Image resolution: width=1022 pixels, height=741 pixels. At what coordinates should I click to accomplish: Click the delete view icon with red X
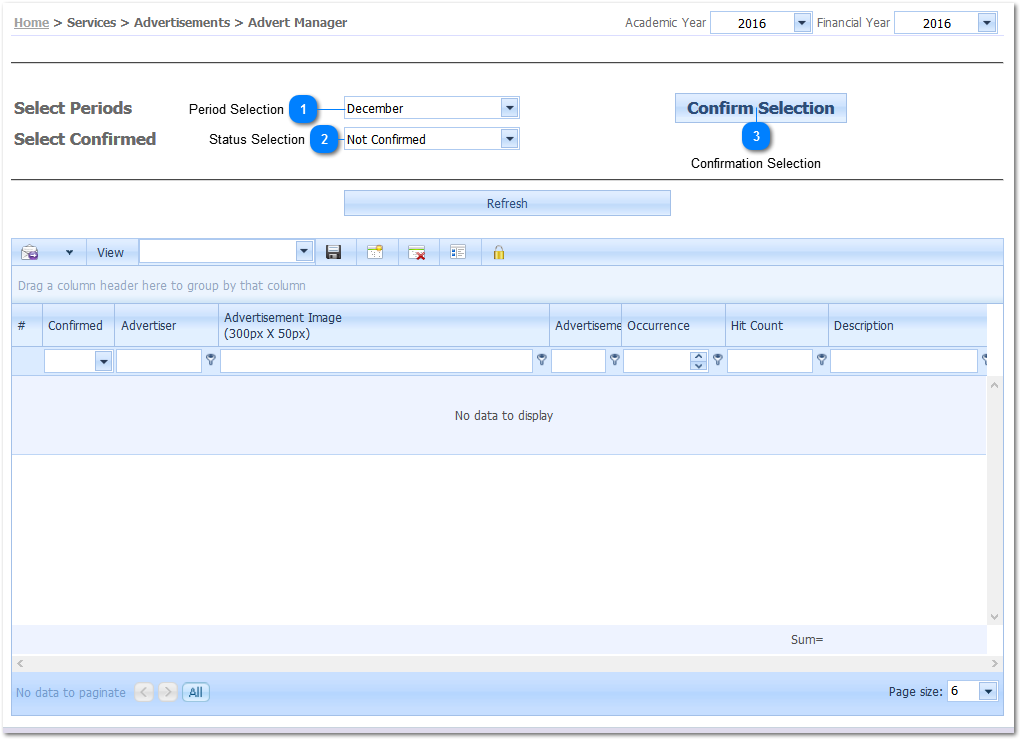(417, 253)
